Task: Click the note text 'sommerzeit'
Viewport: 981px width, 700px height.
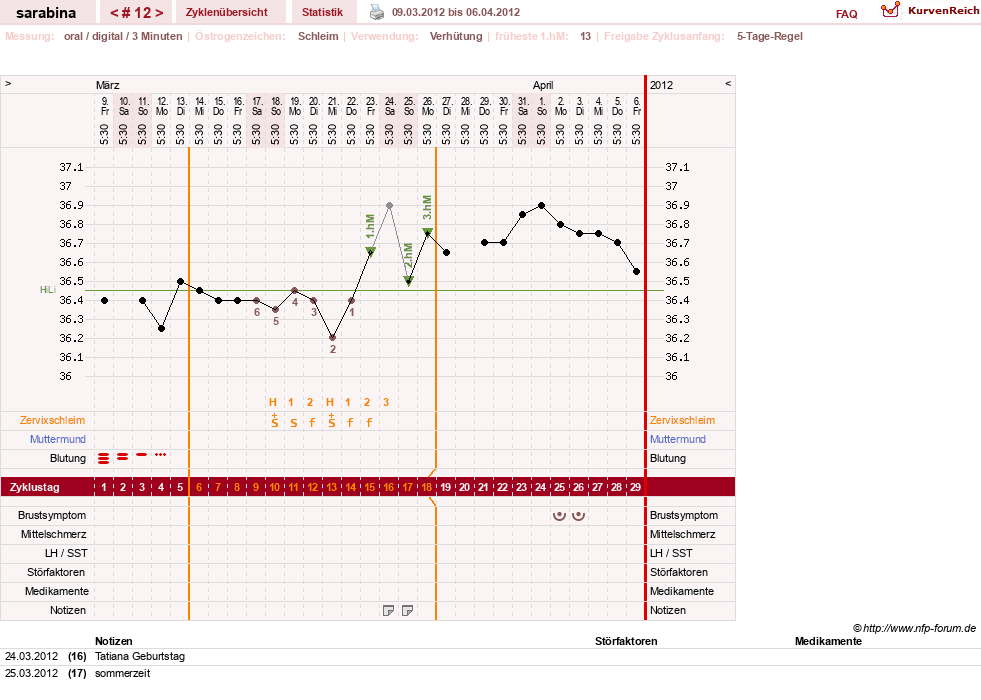Action: point(123,673)
